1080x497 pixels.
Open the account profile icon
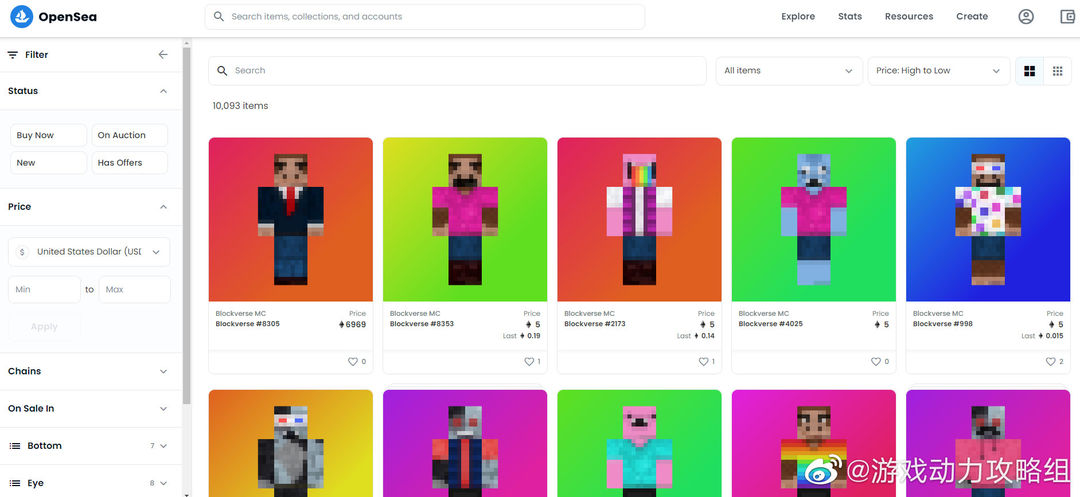pos(1026,17)
